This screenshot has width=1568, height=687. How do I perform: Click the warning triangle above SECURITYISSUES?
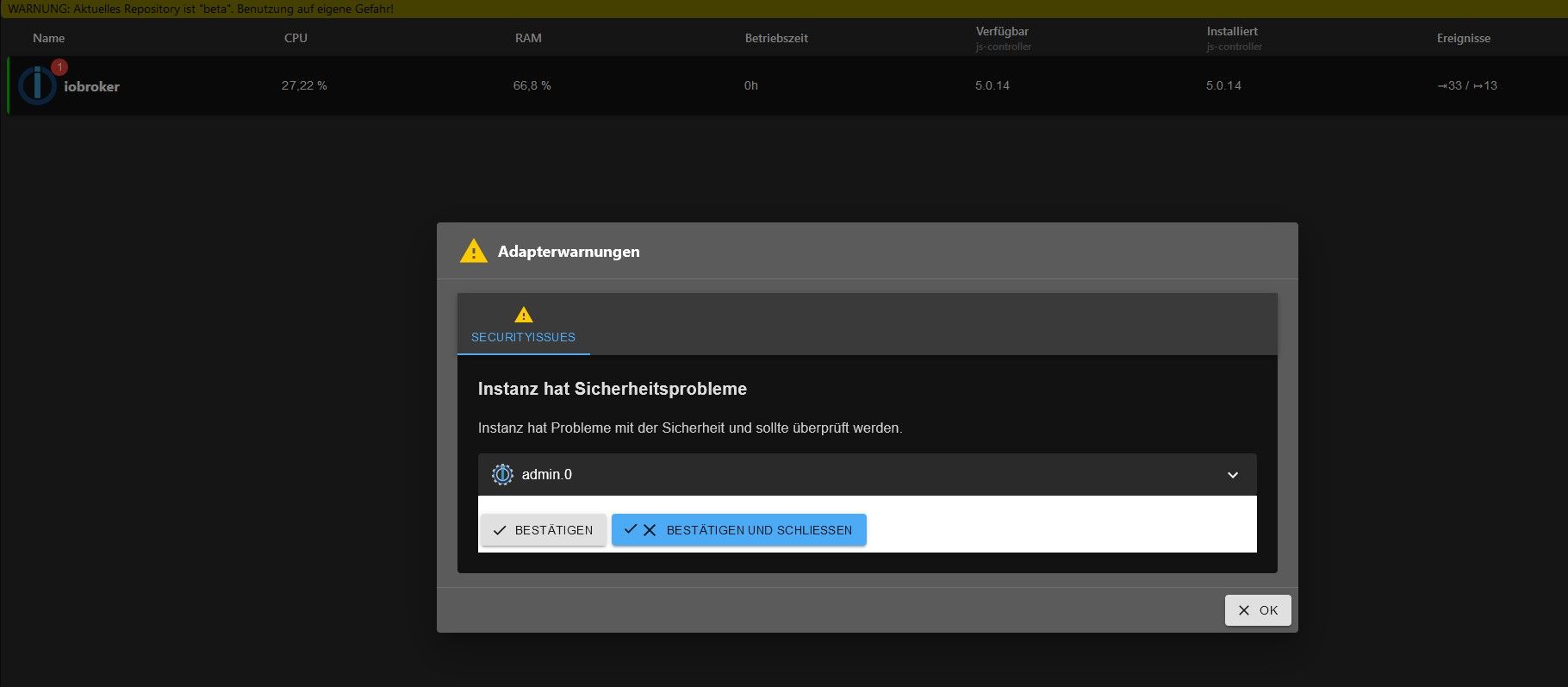coord(523,315)
